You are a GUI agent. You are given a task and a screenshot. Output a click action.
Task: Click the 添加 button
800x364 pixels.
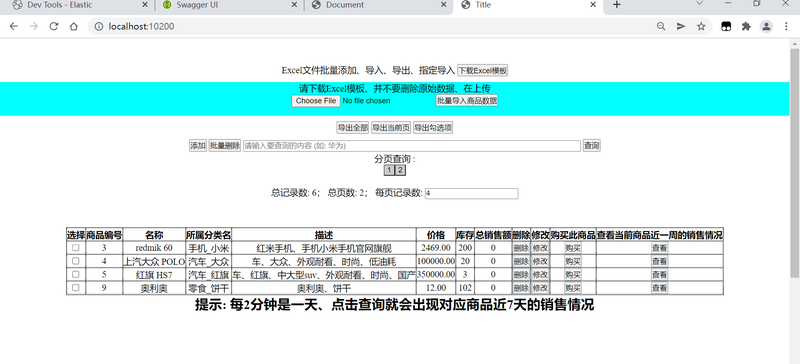pyautogui.click(x=198, y=145)
